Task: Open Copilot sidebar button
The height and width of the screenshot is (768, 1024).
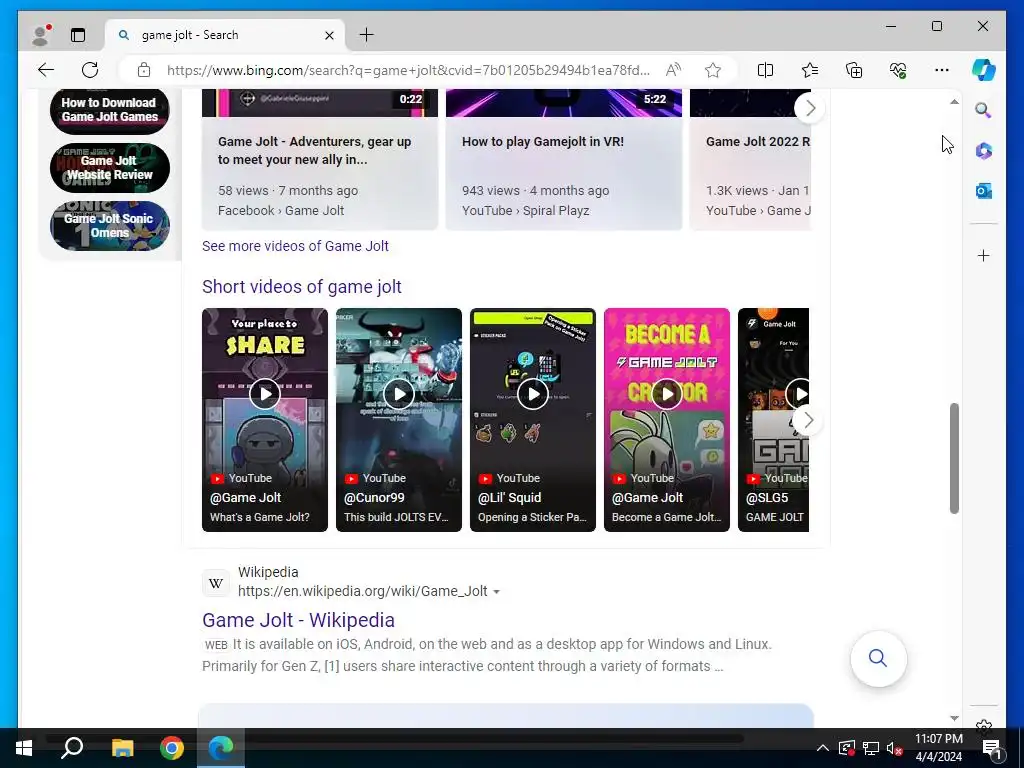Action: (x=984, y=70)
